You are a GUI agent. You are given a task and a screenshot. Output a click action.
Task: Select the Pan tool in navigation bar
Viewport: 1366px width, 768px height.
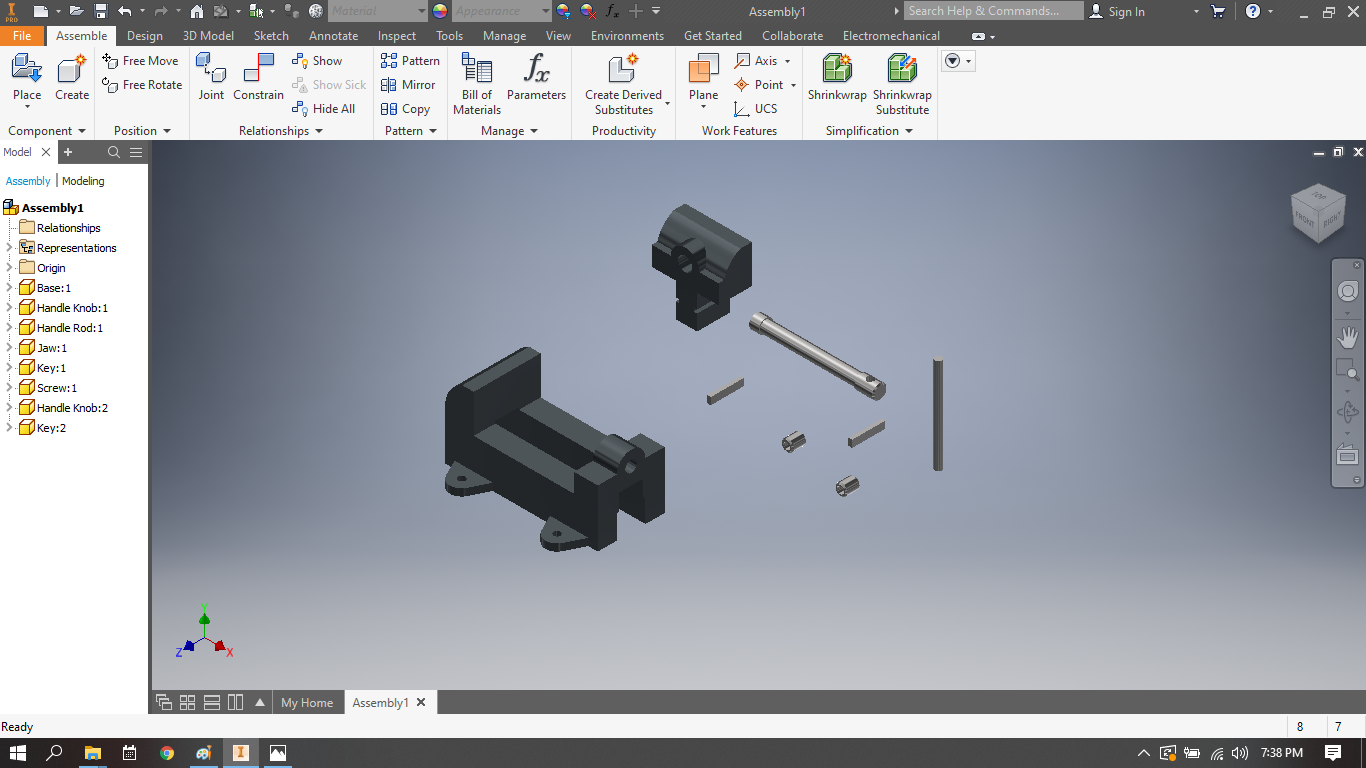1347,337
